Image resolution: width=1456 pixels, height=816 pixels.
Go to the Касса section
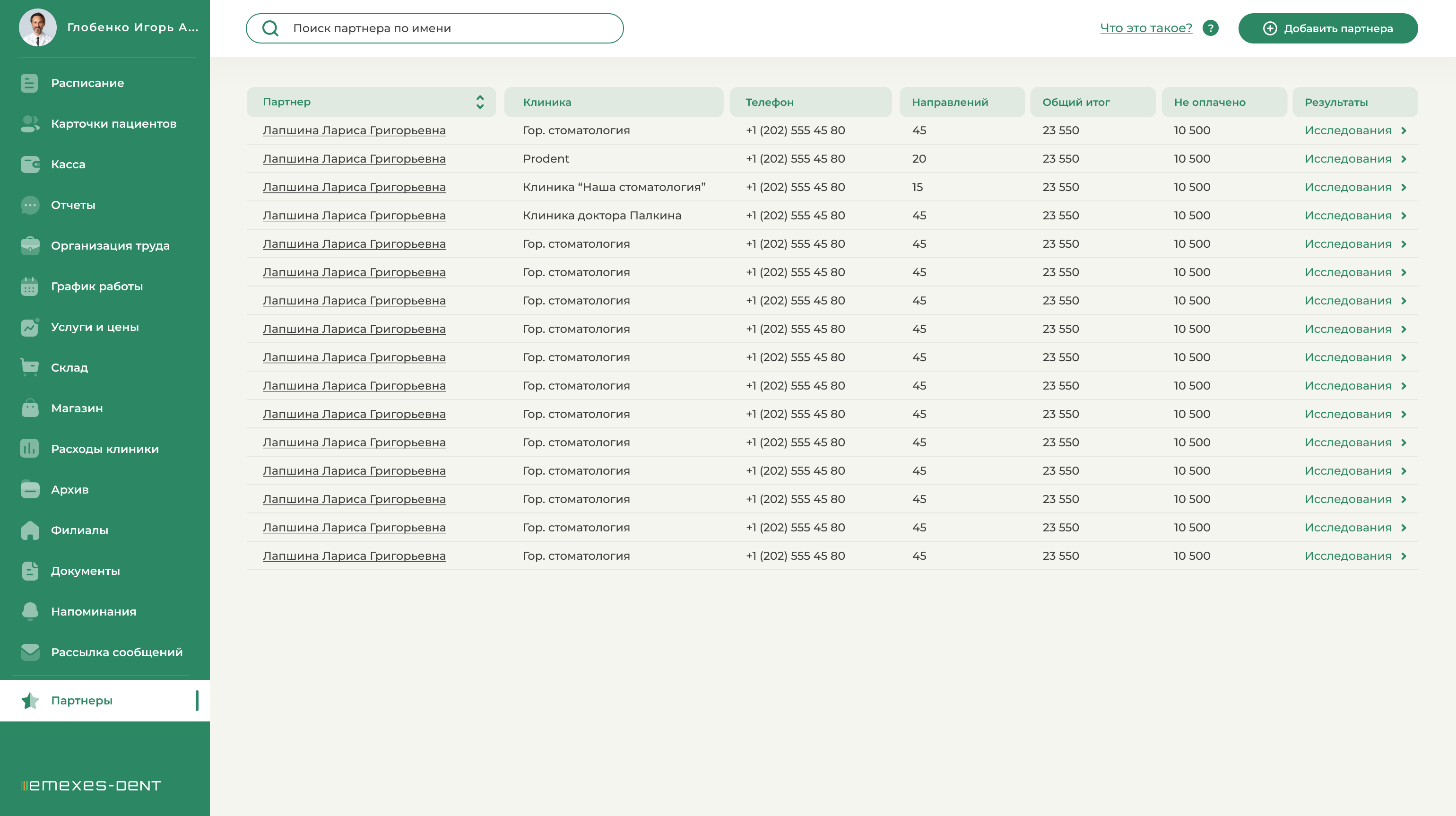click(x=68, y=165)
